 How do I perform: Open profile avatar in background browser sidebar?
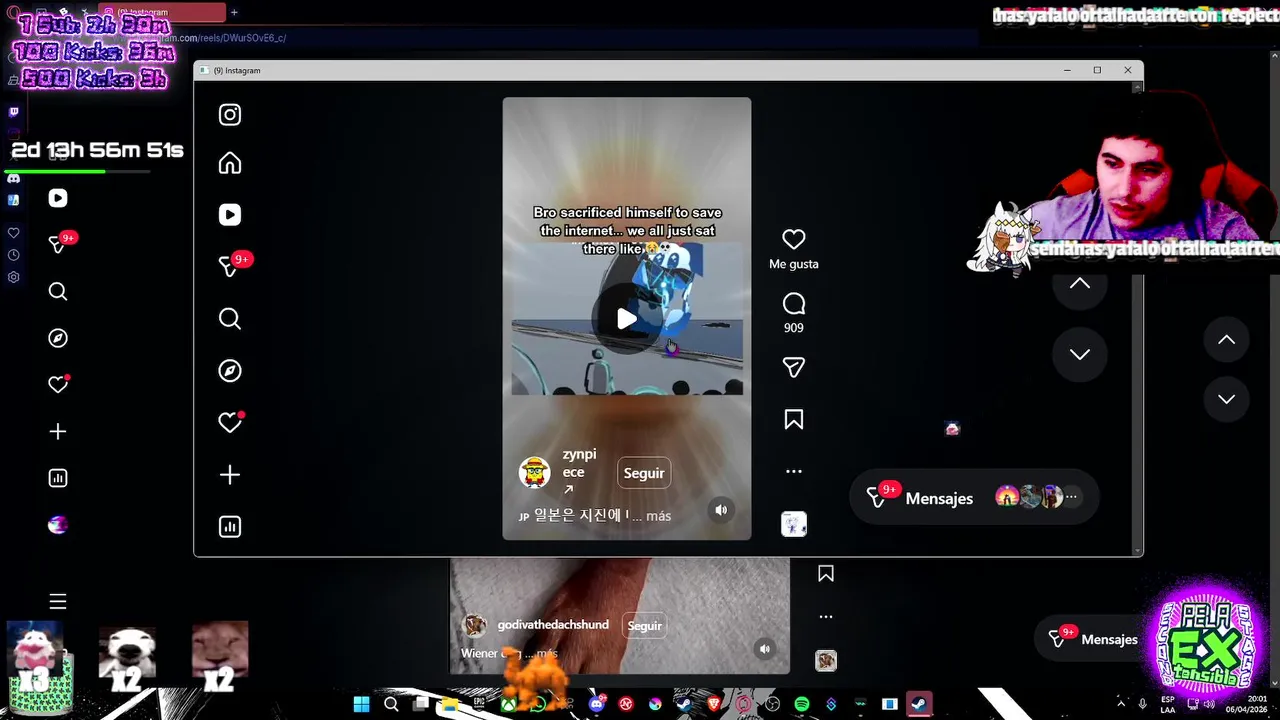tap(58, 525)
